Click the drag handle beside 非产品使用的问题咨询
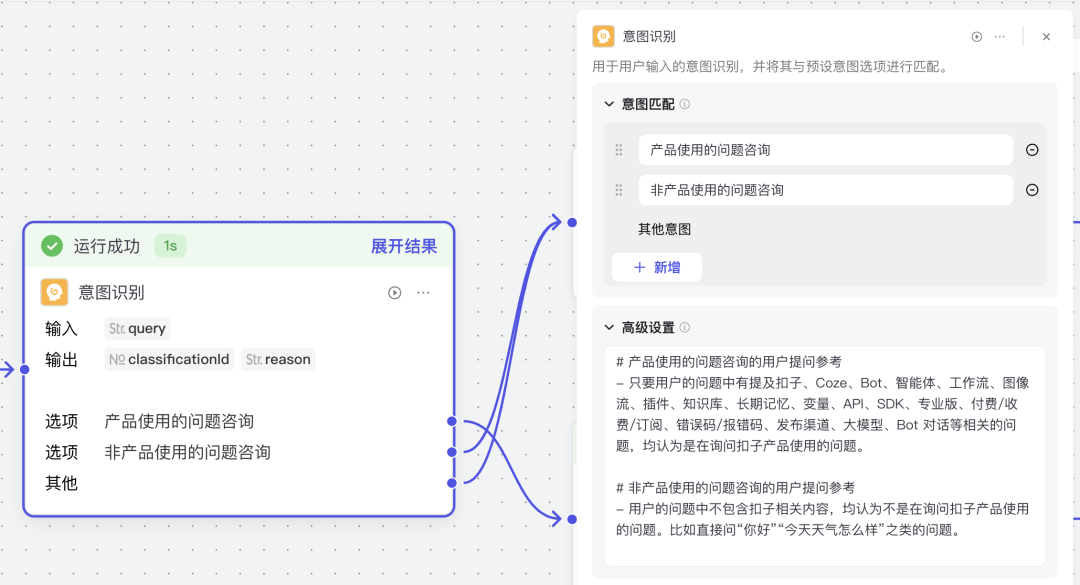1080x585 pixels. click(x=619, y=190)
